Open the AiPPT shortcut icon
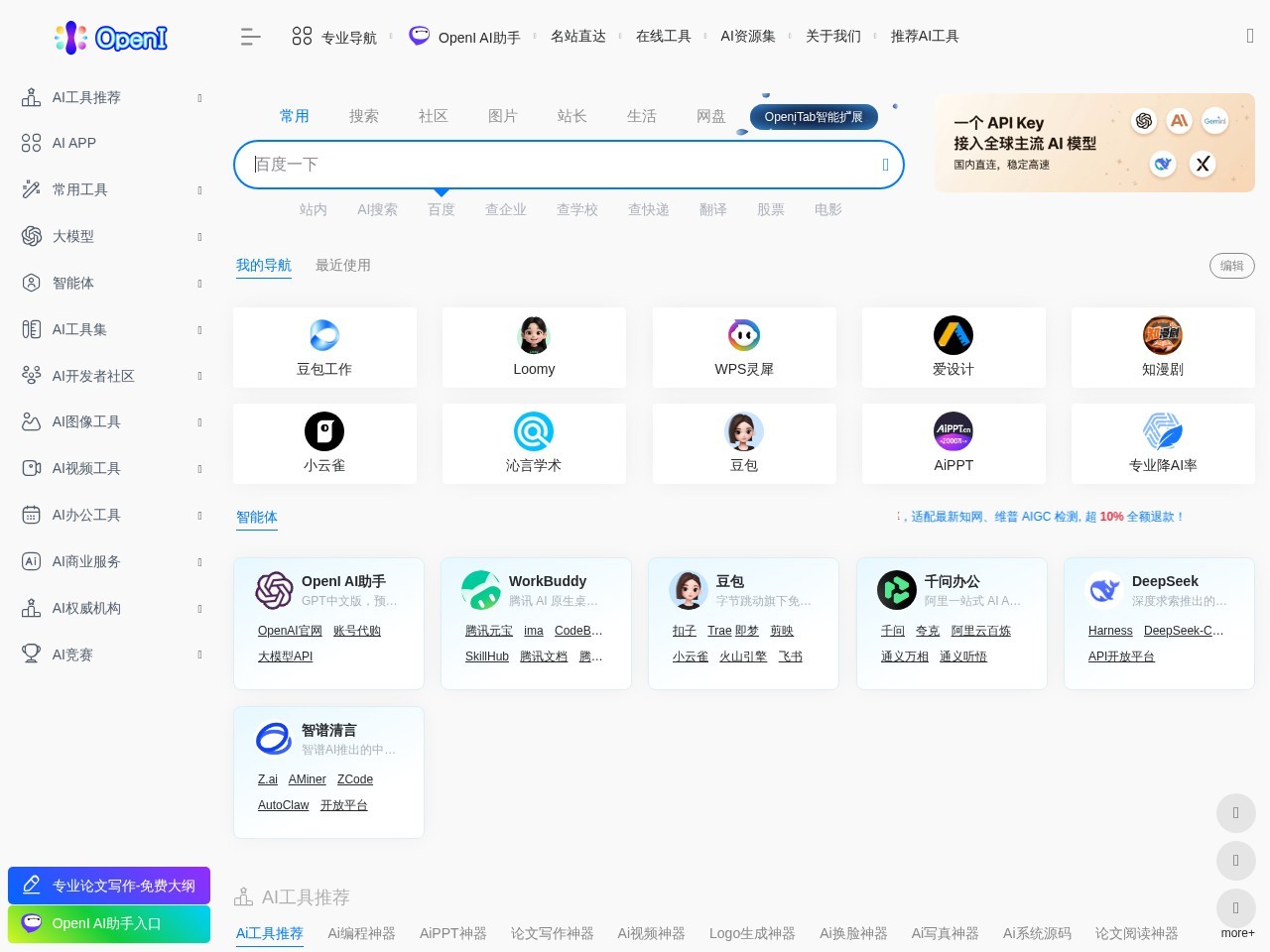 (x=953, y=431)
